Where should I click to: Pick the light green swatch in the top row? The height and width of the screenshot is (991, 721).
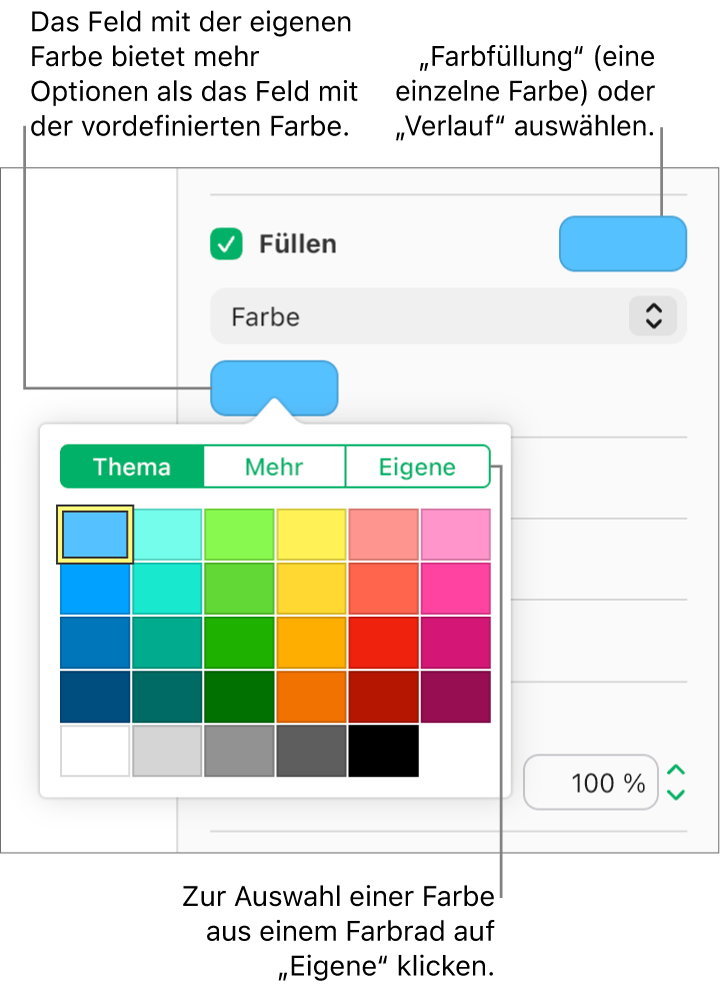click(239, 534)
